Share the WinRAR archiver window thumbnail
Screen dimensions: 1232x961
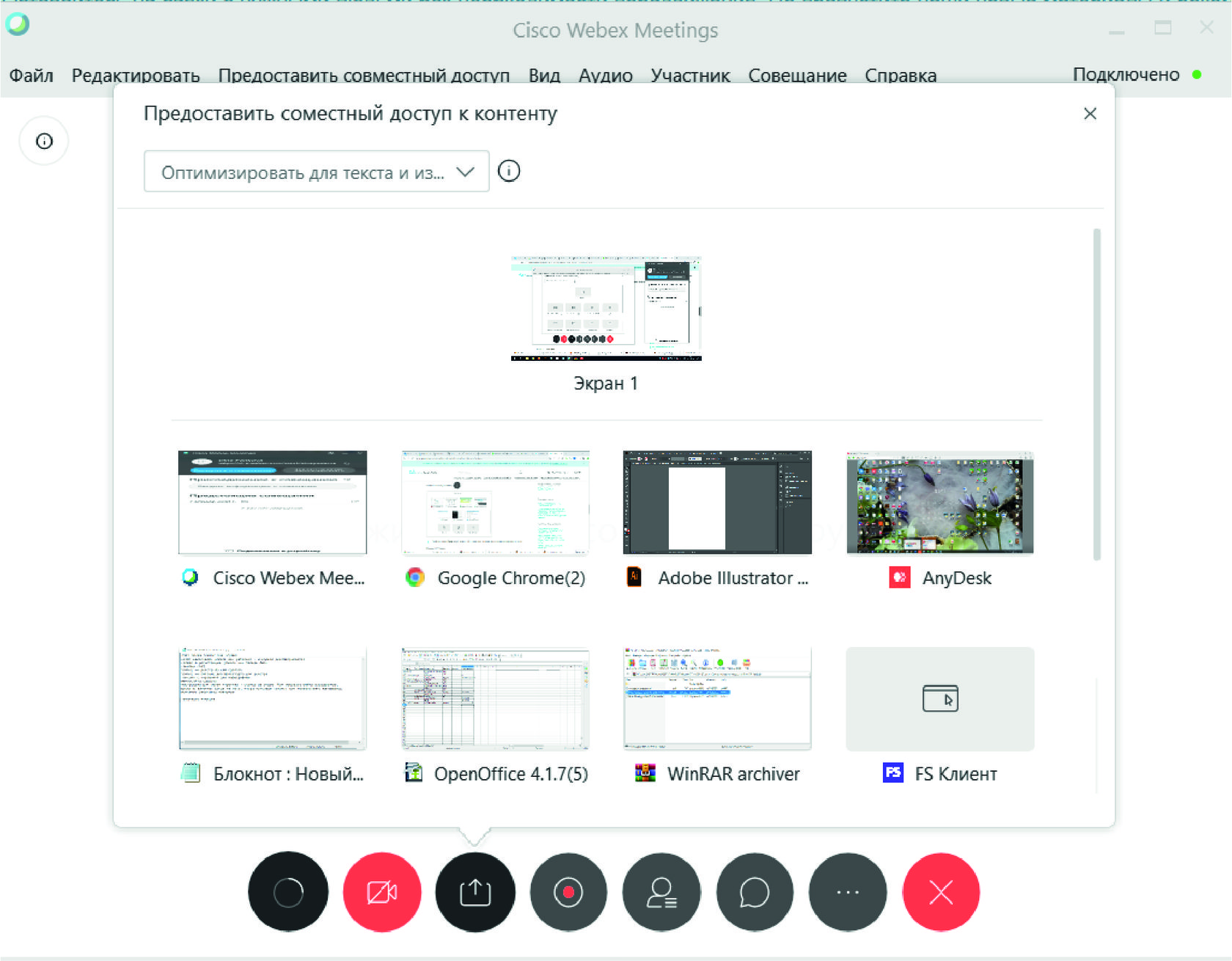click(x=717, y=698)
